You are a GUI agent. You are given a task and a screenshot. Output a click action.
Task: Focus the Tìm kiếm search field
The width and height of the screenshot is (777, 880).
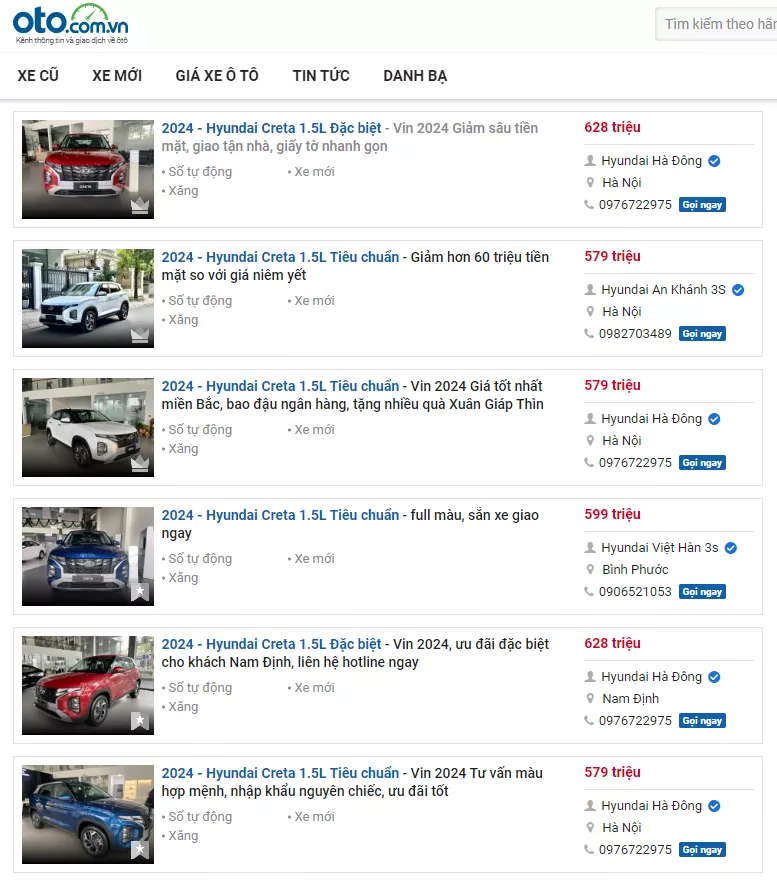[716, 24]
